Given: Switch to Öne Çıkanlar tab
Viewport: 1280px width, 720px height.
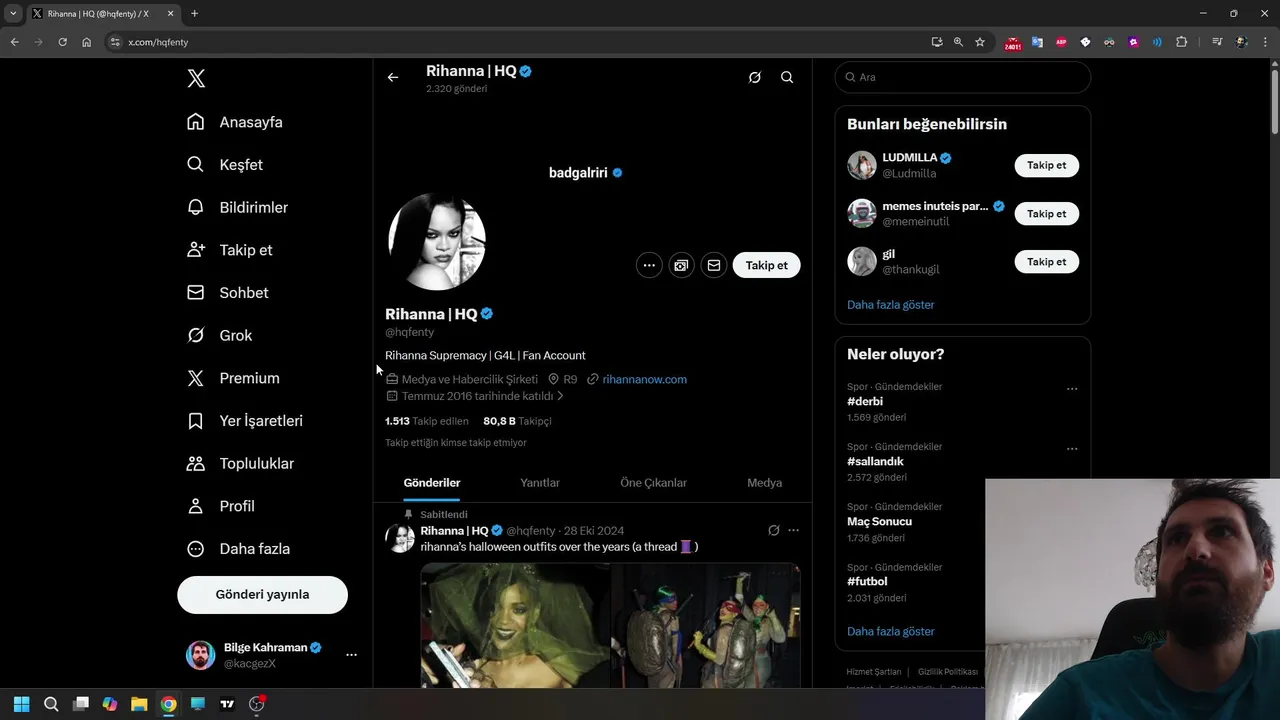Looking at the screenshot, I should (653, 483).
